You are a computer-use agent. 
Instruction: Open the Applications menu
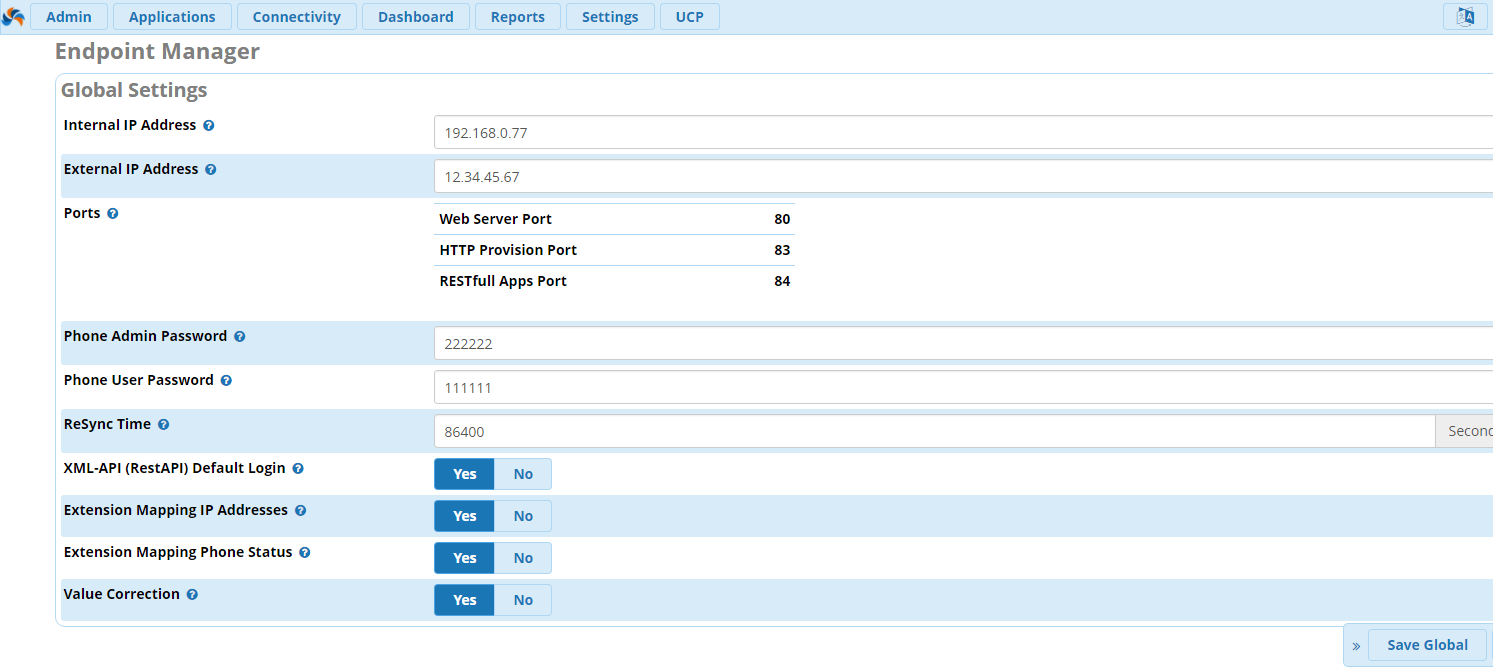(x=172, y=17)
